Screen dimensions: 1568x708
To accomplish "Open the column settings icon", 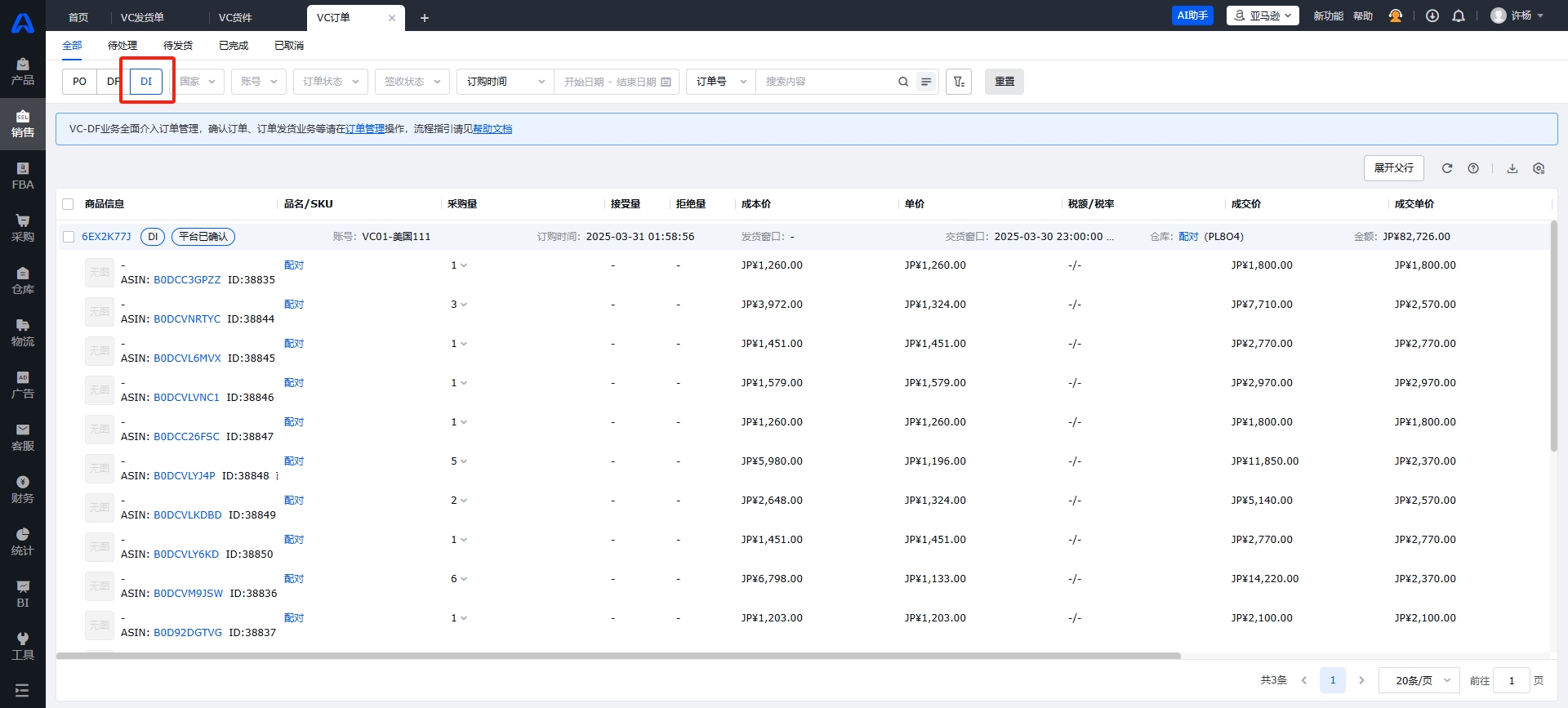I will (1539, 168).
